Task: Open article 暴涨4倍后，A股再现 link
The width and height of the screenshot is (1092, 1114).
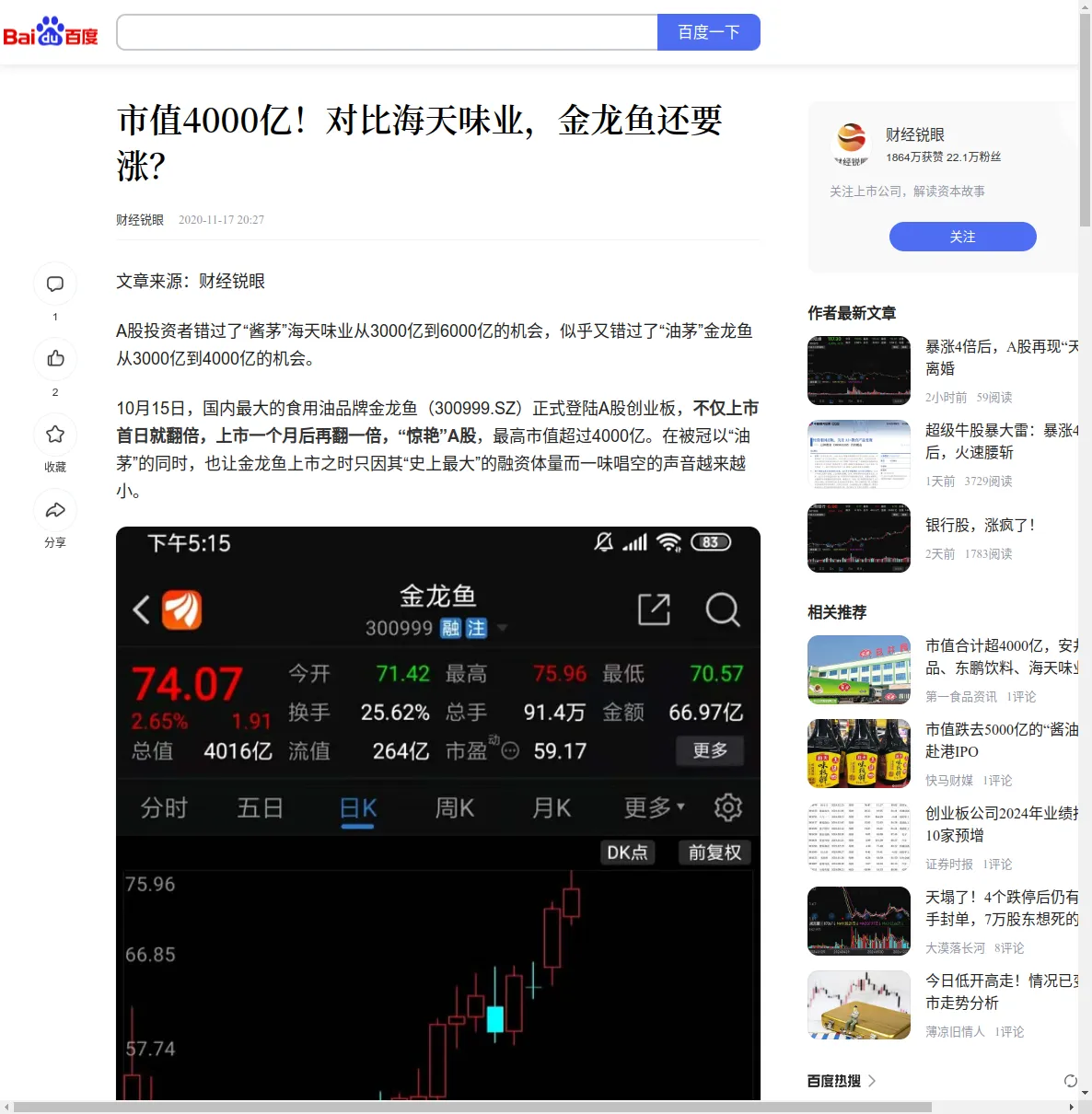Action: click(x=1002, y=357)
